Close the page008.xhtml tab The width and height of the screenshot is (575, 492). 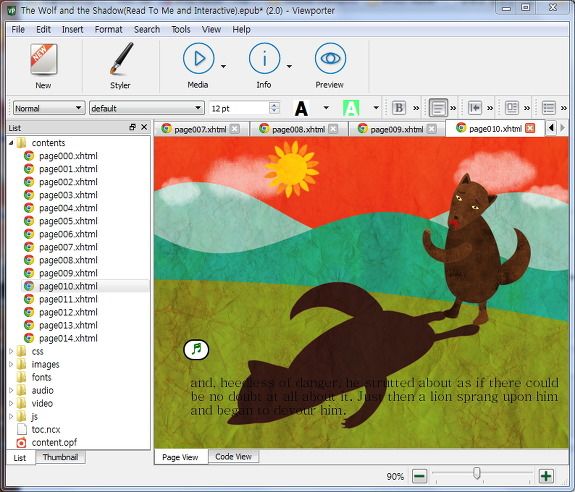pos(333,129)
